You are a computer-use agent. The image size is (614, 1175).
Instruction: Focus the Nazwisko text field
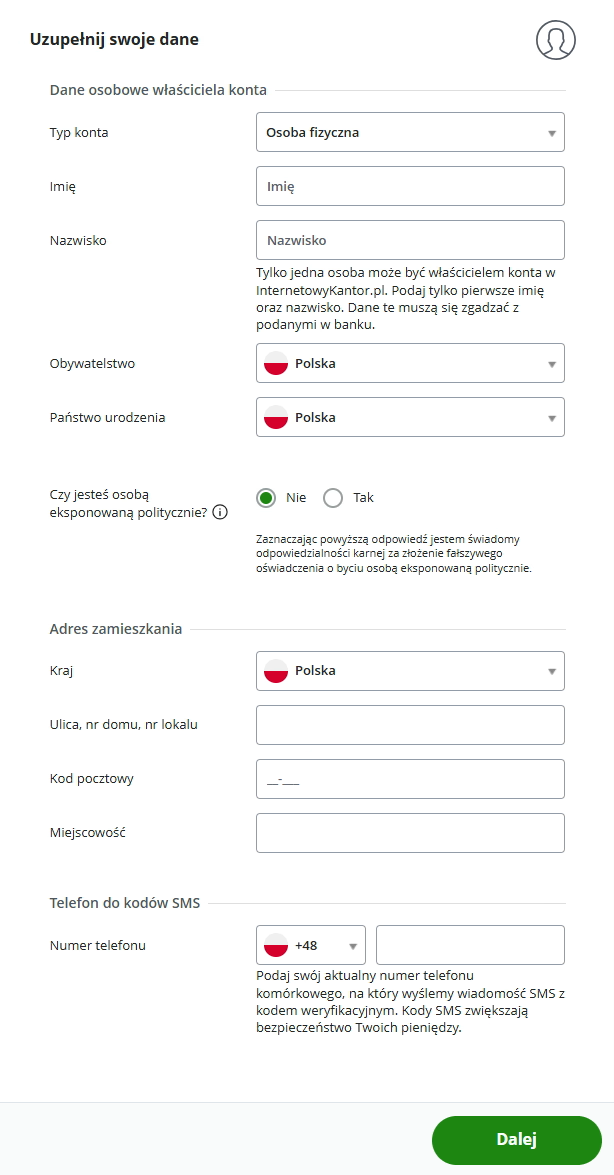410,240
